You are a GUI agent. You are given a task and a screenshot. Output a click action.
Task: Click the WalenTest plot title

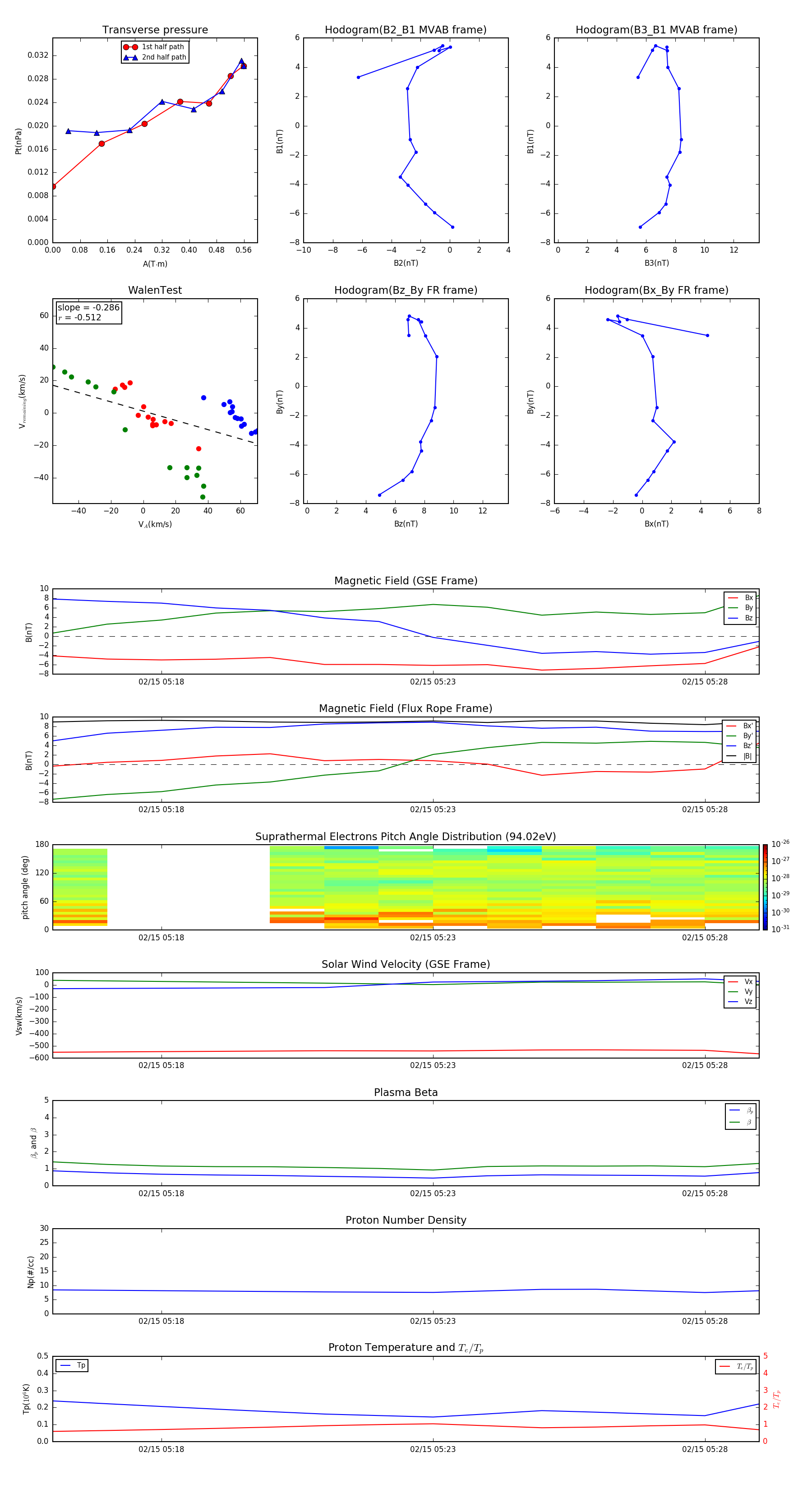[155, 290]
